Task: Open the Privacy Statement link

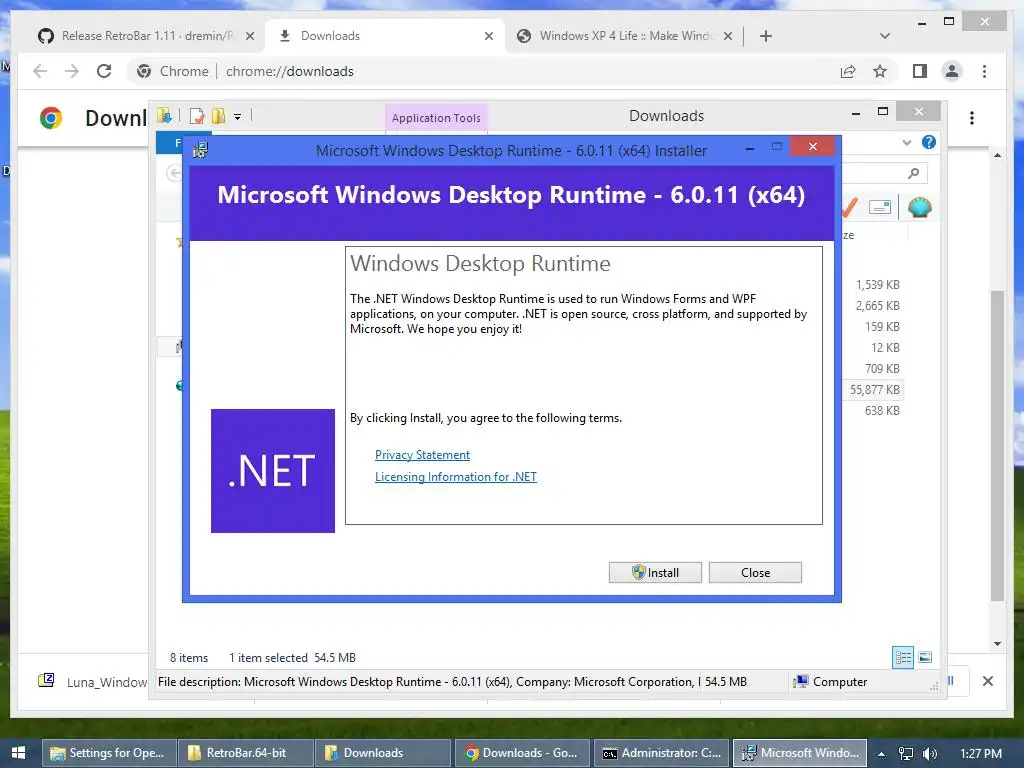Action: [x=422, y=455]
